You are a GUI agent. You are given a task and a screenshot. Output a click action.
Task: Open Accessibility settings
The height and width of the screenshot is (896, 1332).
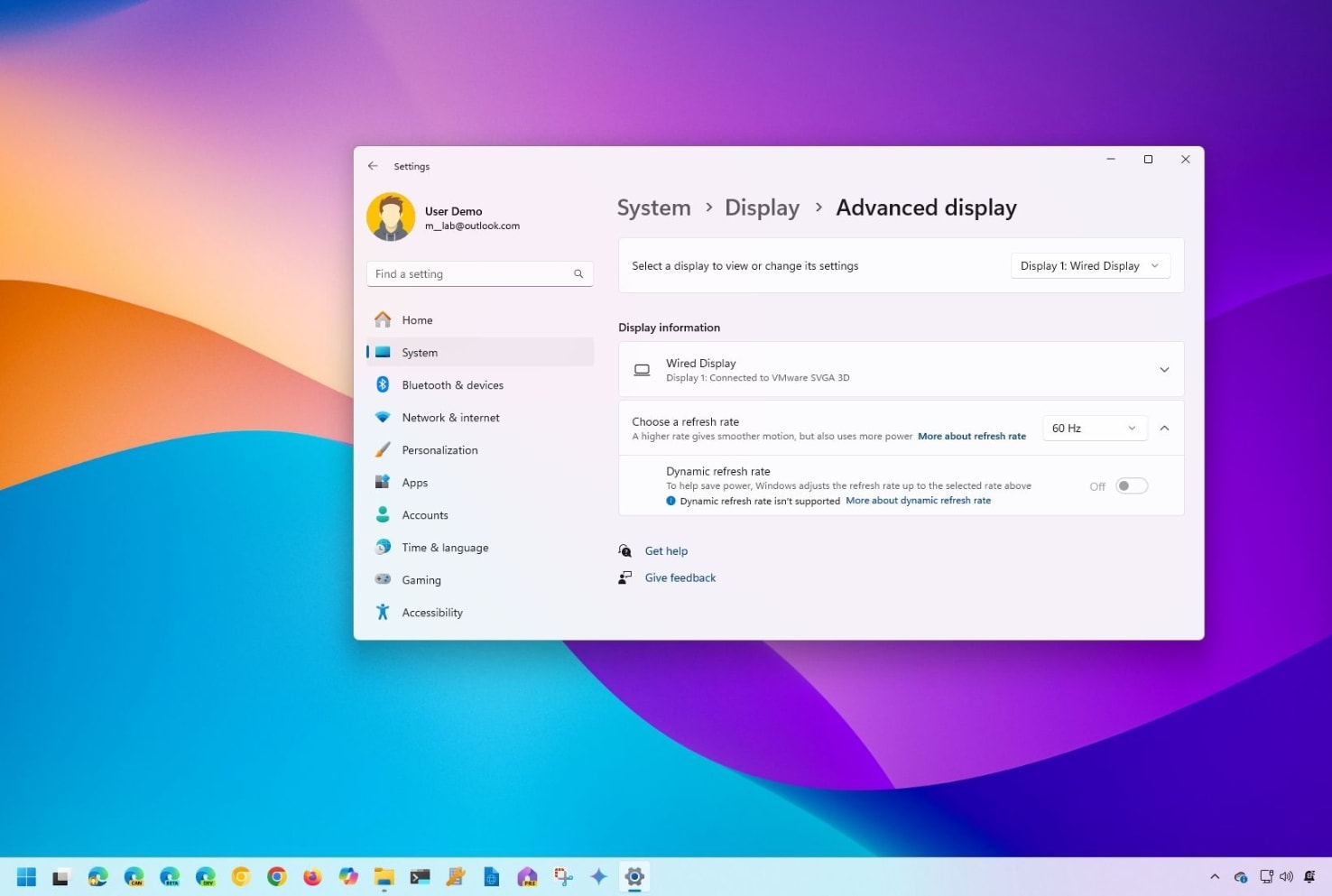(431, 612)
